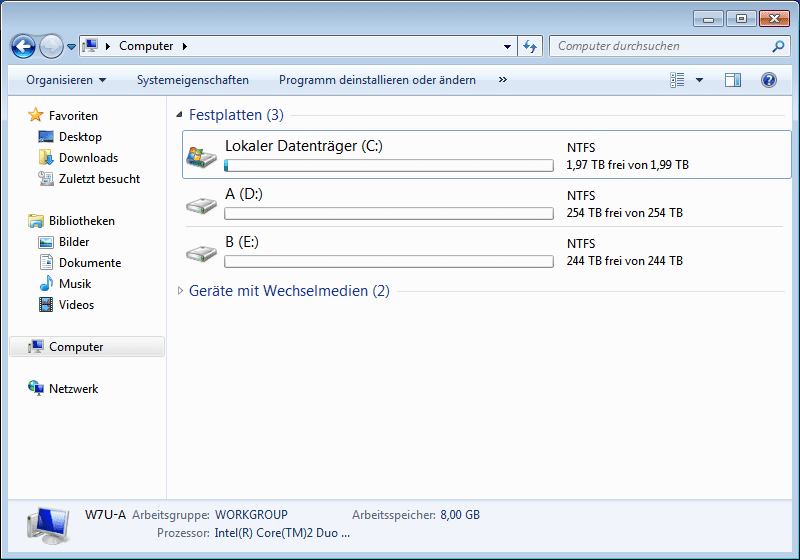Select Bibliotheken in navigation pane
800x560 pixels.
pyautogui.click(x=82, y=221)
